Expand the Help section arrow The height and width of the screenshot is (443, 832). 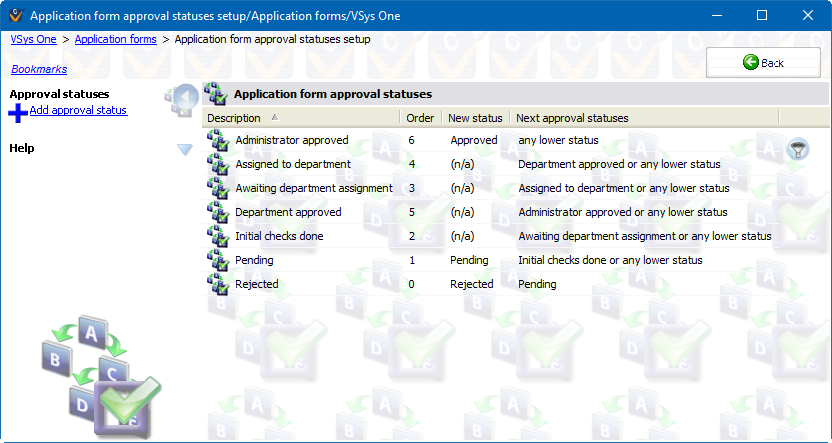[184, 149]
